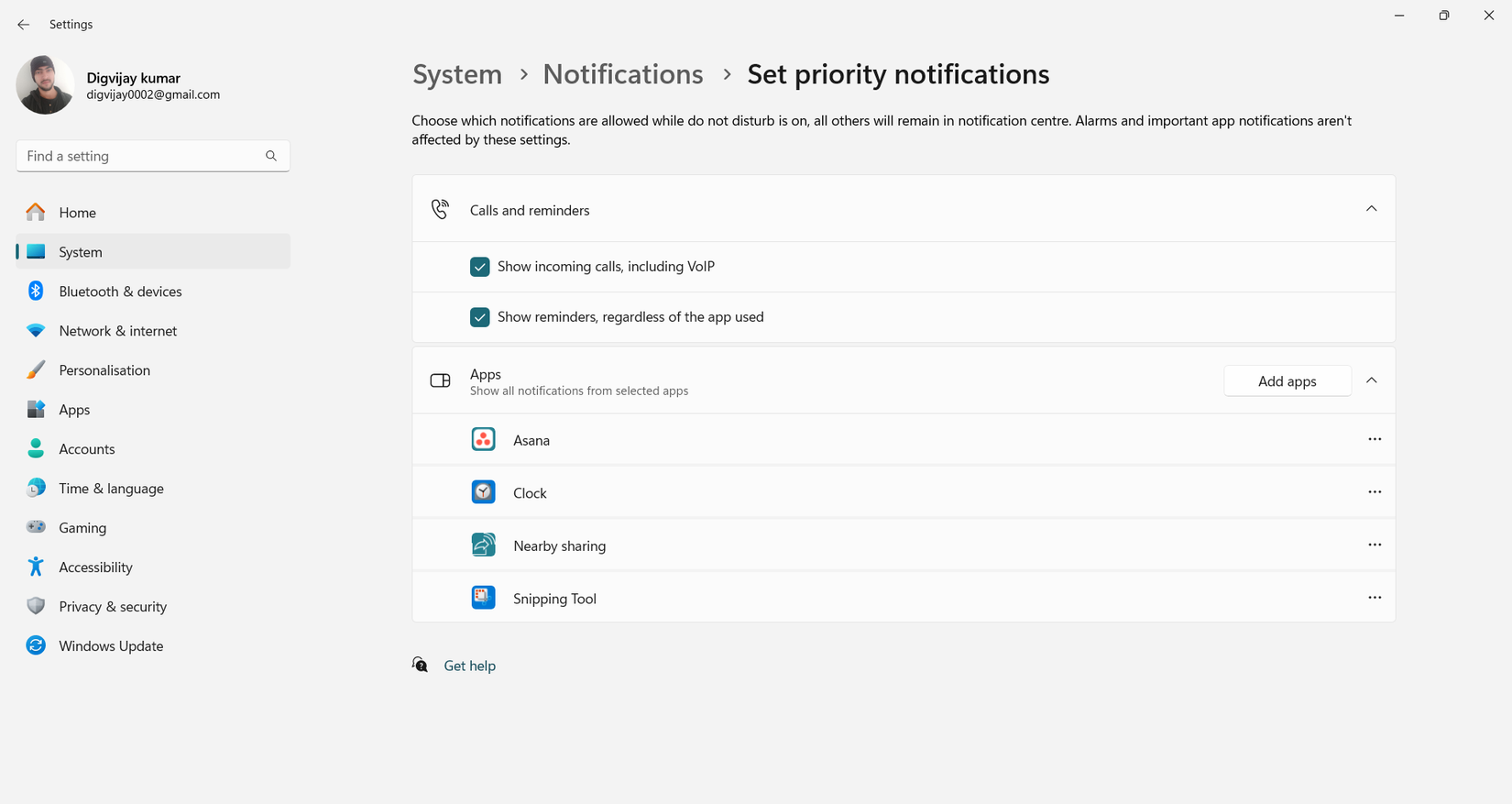The height and width of the screenshot is (804, 1512).
Task: Click the search magnifier icon
Action: click(x=271, y=156)
